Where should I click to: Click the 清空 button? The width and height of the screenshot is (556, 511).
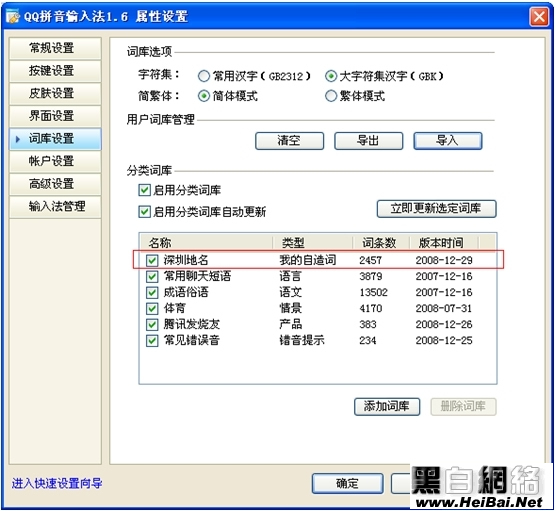point(289,141)
